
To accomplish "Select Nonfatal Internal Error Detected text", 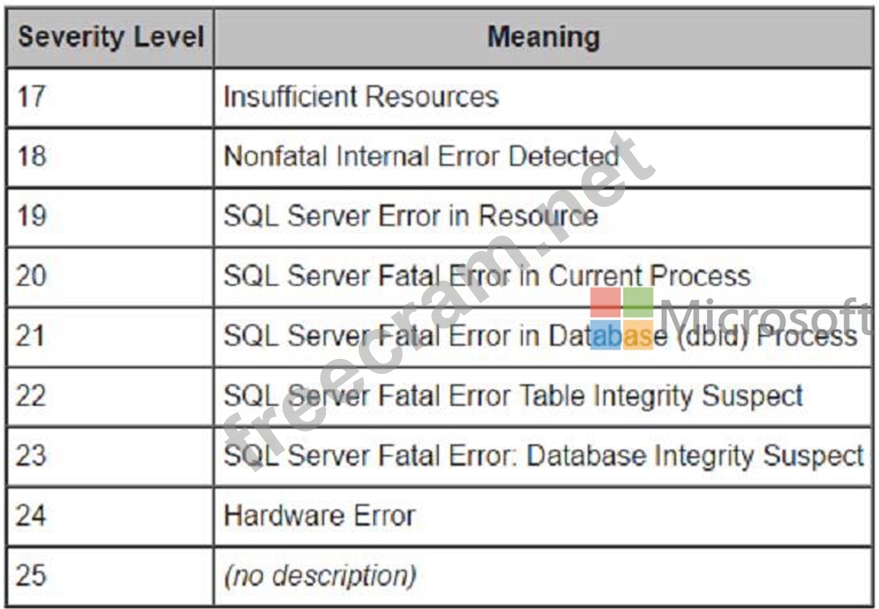I will 421,156.
